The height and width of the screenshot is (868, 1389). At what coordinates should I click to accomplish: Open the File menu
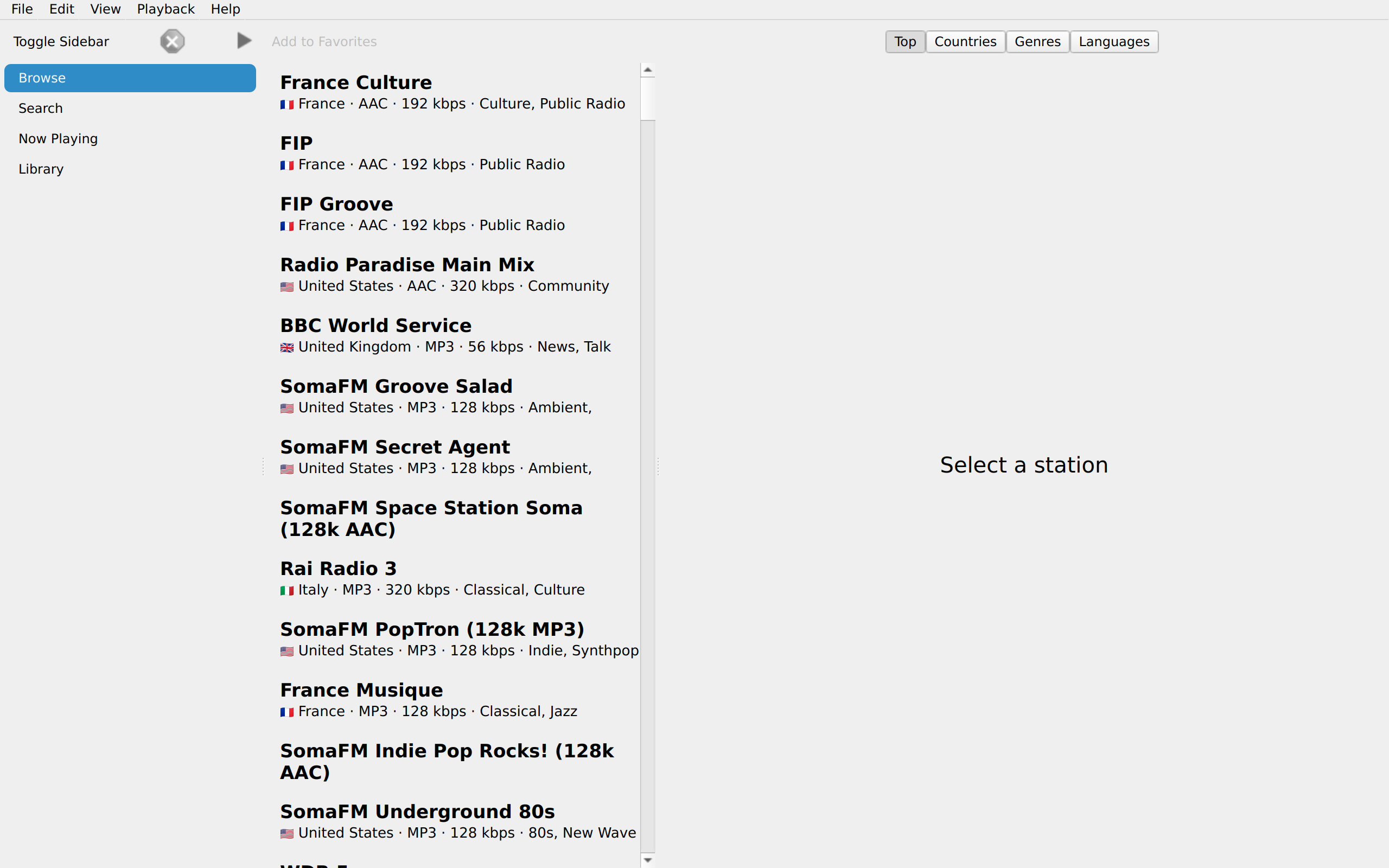click(22, 9)
